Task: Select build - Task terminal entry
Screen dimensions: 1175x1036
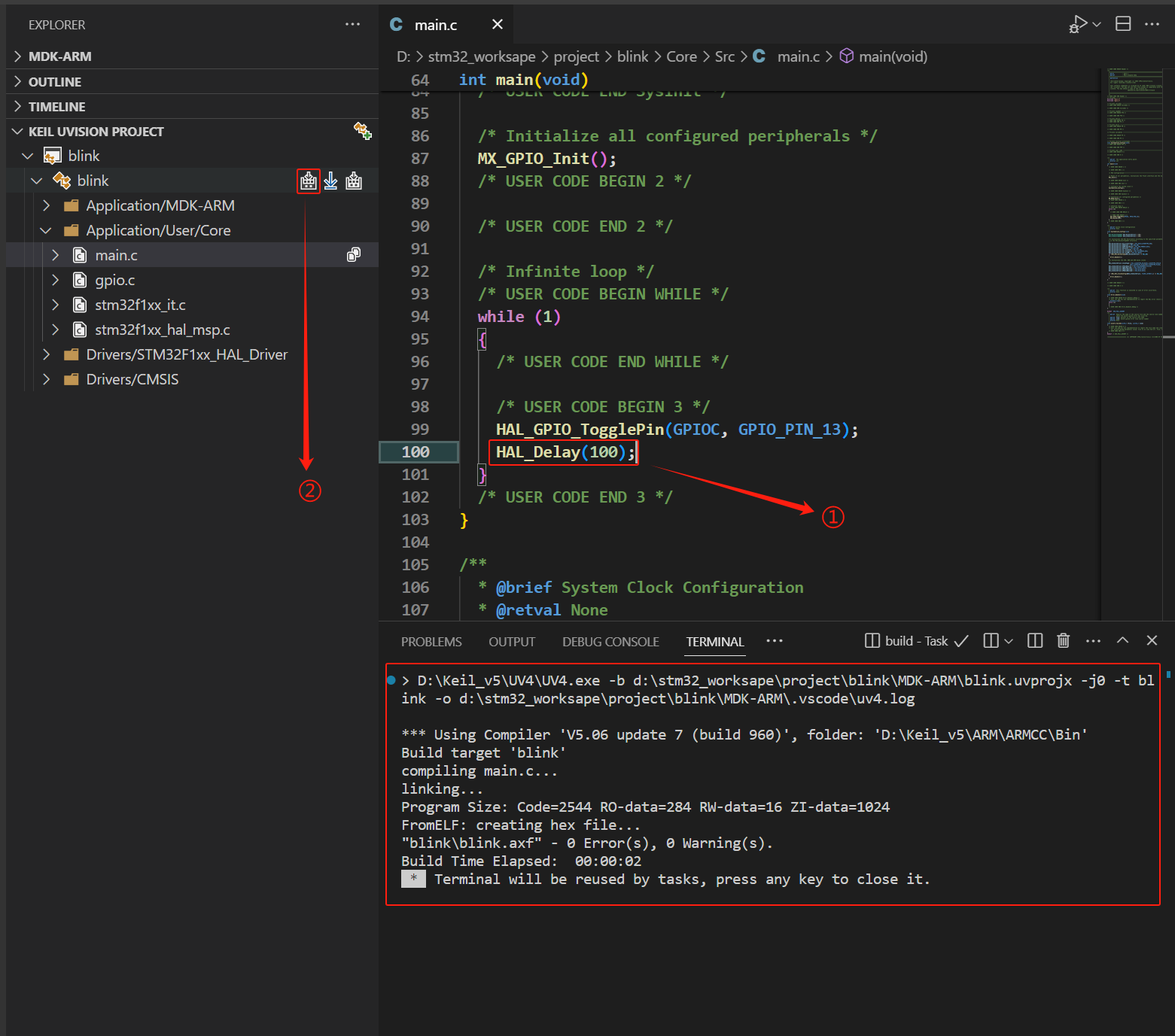Action: tap(916, 641)
